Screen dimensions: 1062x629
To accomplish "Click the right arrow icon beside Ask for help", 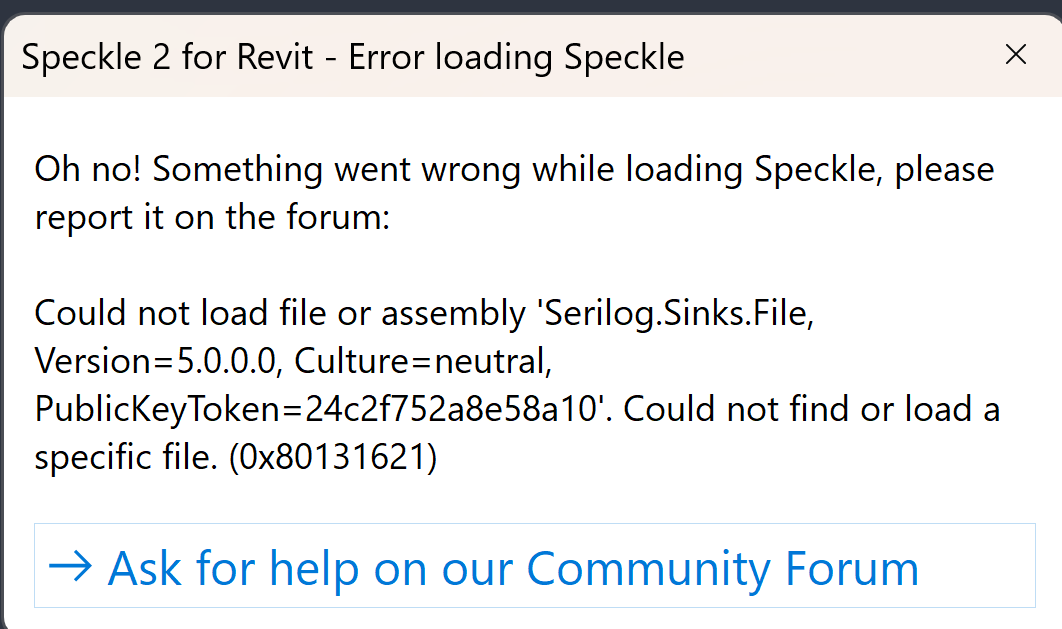I will [70, 567].
